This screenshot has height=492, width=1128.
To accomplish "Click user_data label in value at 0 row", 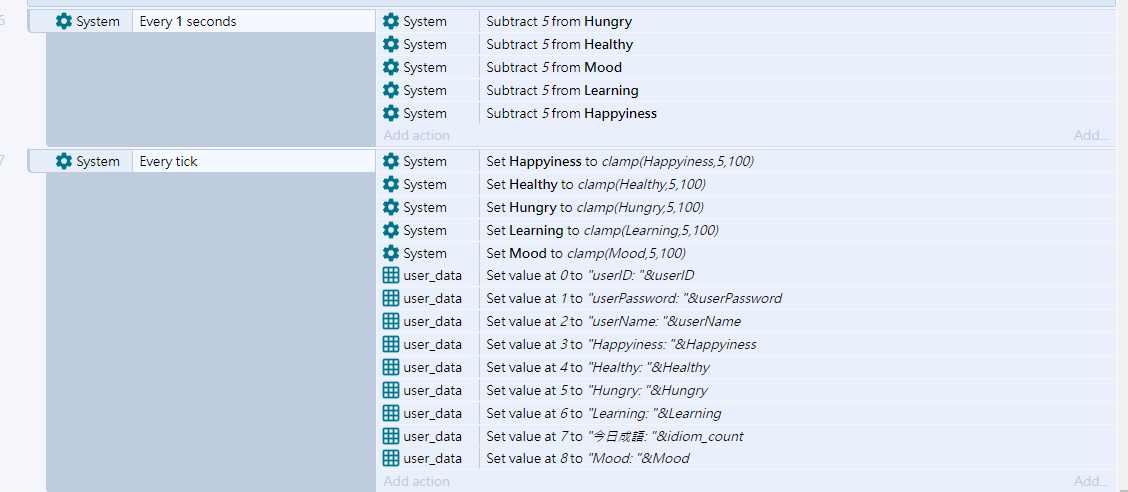I will pyautogui.click(x=432, y=275).
